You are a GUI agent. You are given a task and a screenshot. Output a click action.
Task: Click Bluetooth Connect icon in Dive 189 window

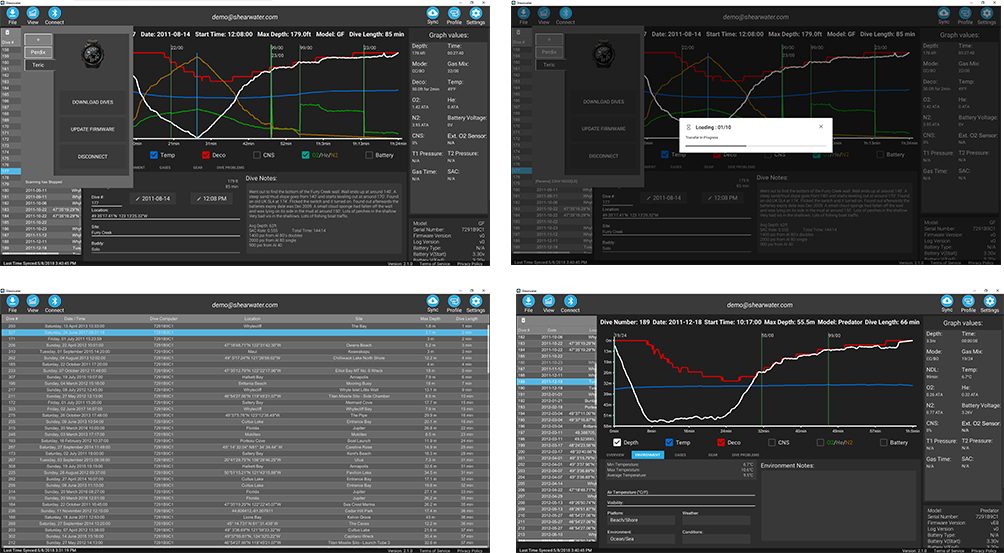pos(570,301)
